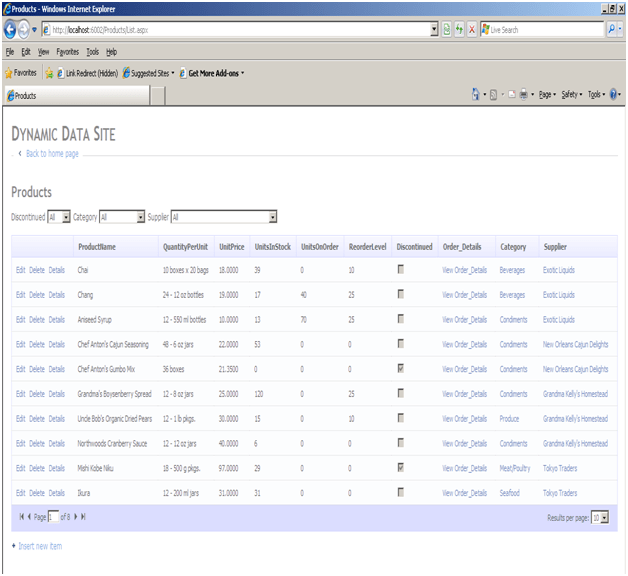Jump to last page arrow in pager

coord(83,516)
